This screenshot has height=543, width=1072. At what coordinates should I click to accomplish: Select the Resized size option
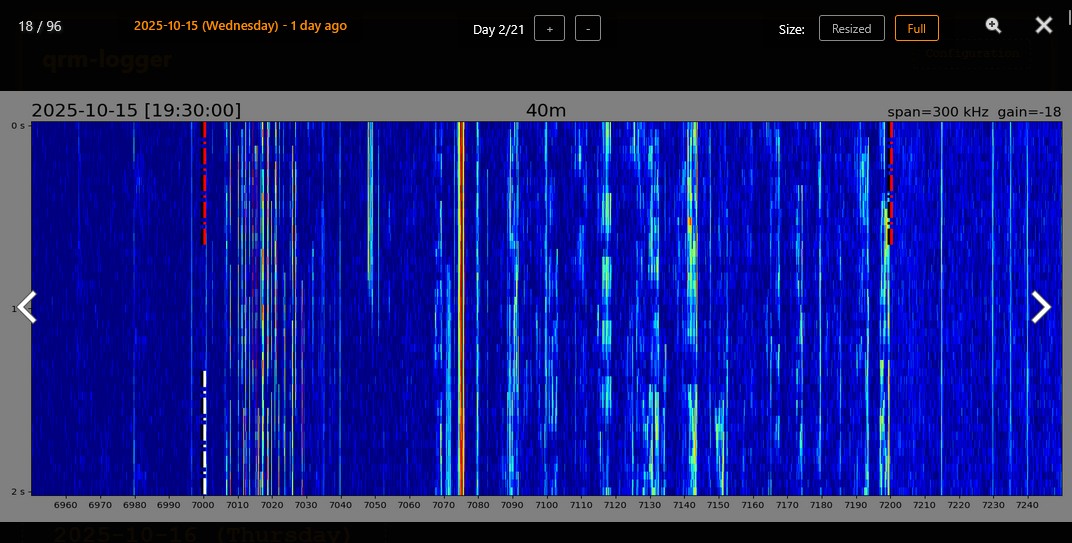(x=851, y=29)
